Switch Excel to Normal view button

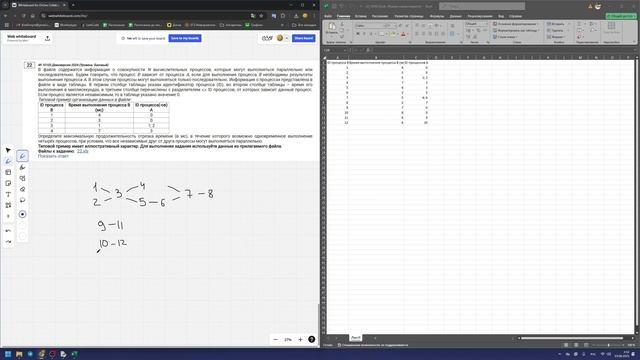(566, 345)
